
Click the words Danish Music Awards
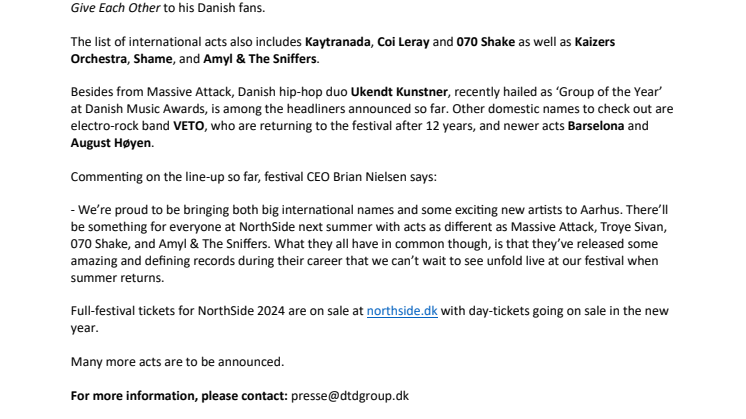[146, 109]
